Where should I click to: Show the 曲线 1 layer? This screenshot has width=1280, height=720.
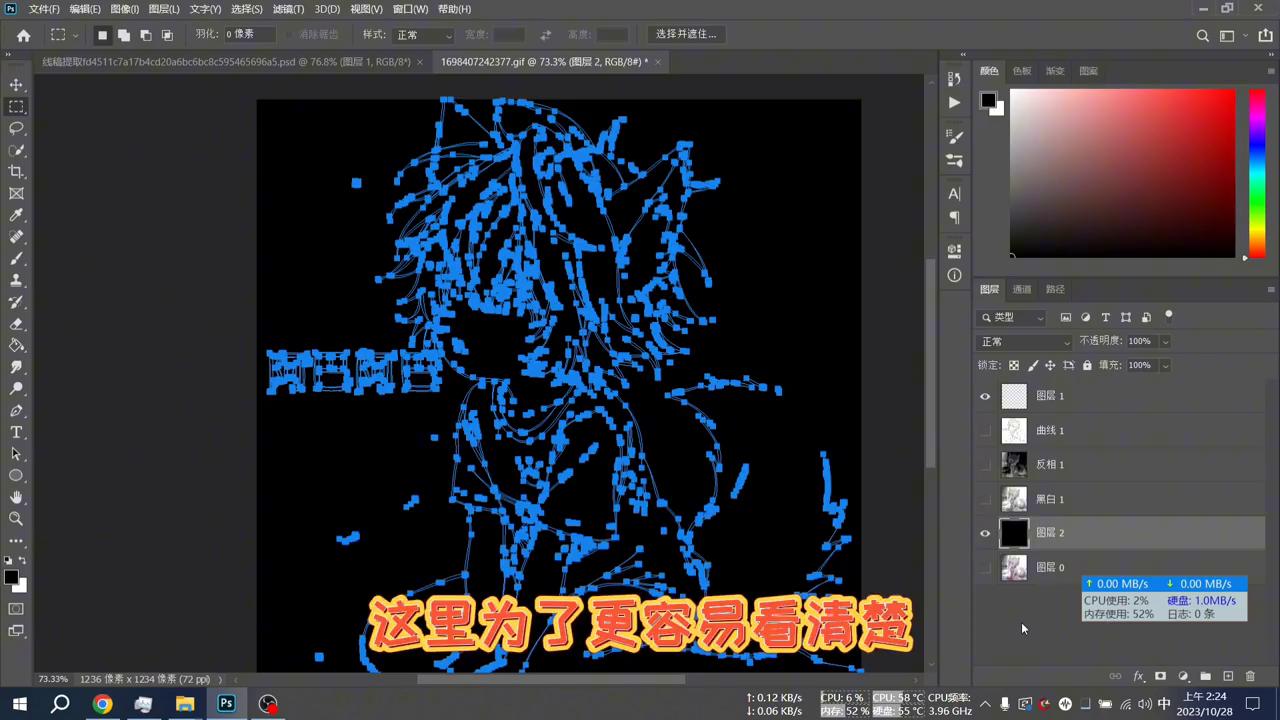pyautogui.click(x=985, y=430)
